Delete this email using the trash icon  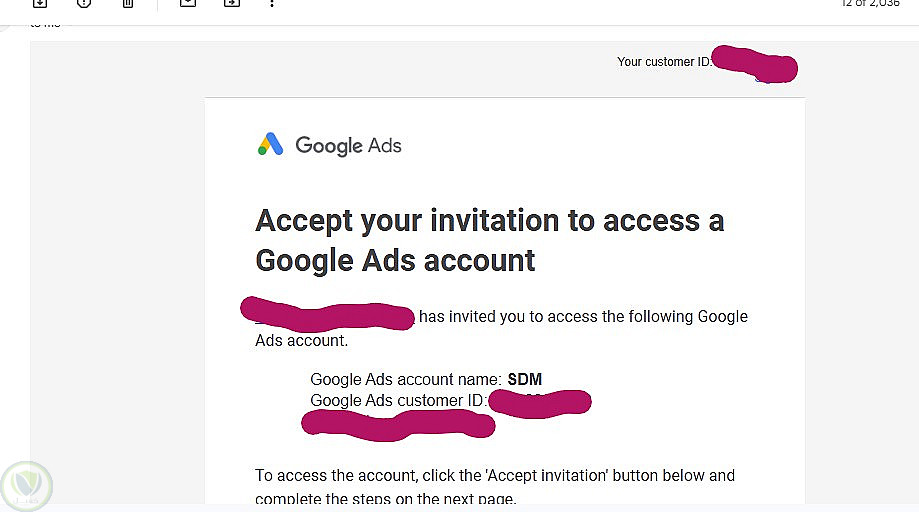(x=128, y=3)
